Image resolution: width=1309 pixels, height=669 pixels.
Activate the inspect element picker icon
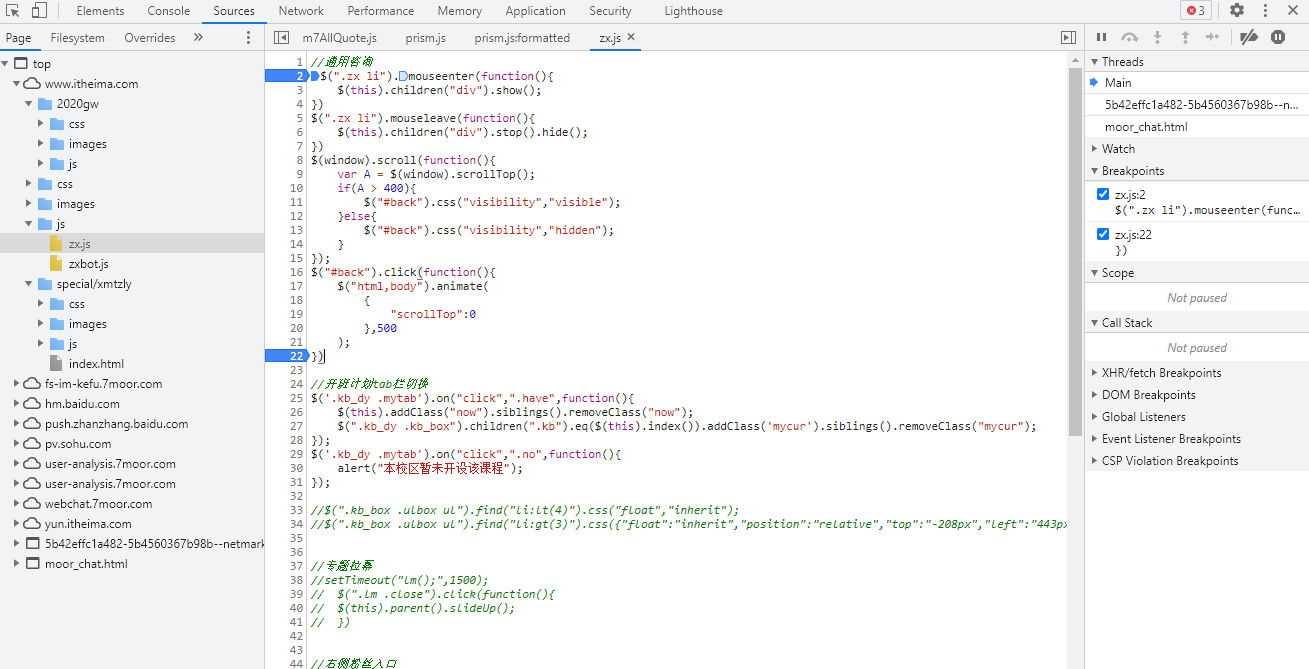[x=13, y=11]
